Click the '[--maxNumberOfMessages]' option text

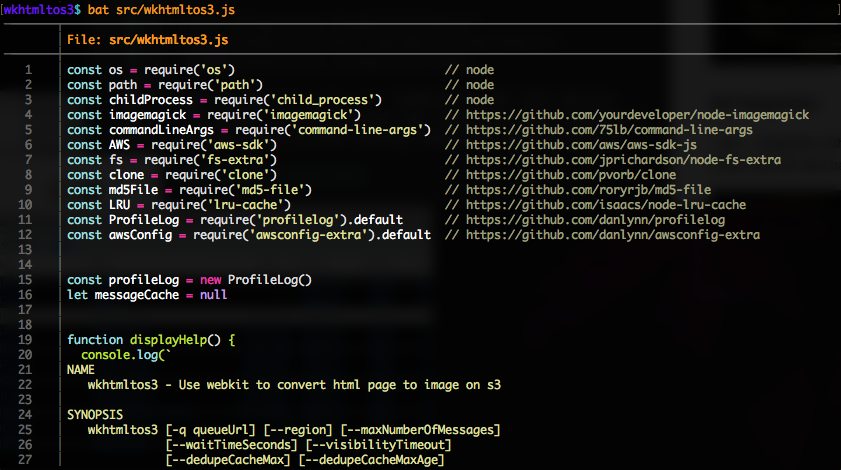tap(420, 430)
